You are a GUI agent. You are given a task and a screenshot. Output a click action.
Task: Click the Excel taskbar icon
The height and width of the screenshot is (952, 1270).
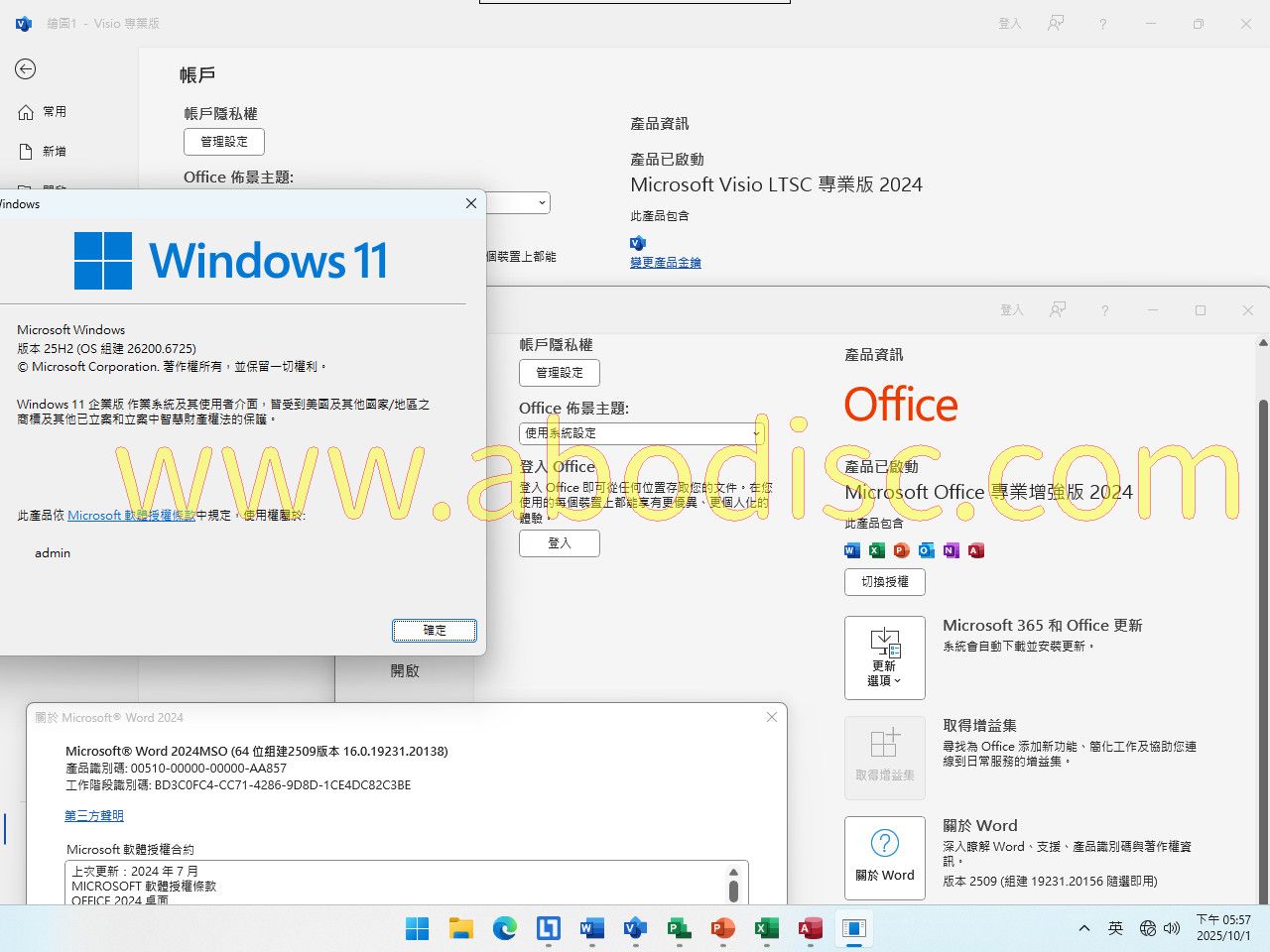[x=766, y=928]
